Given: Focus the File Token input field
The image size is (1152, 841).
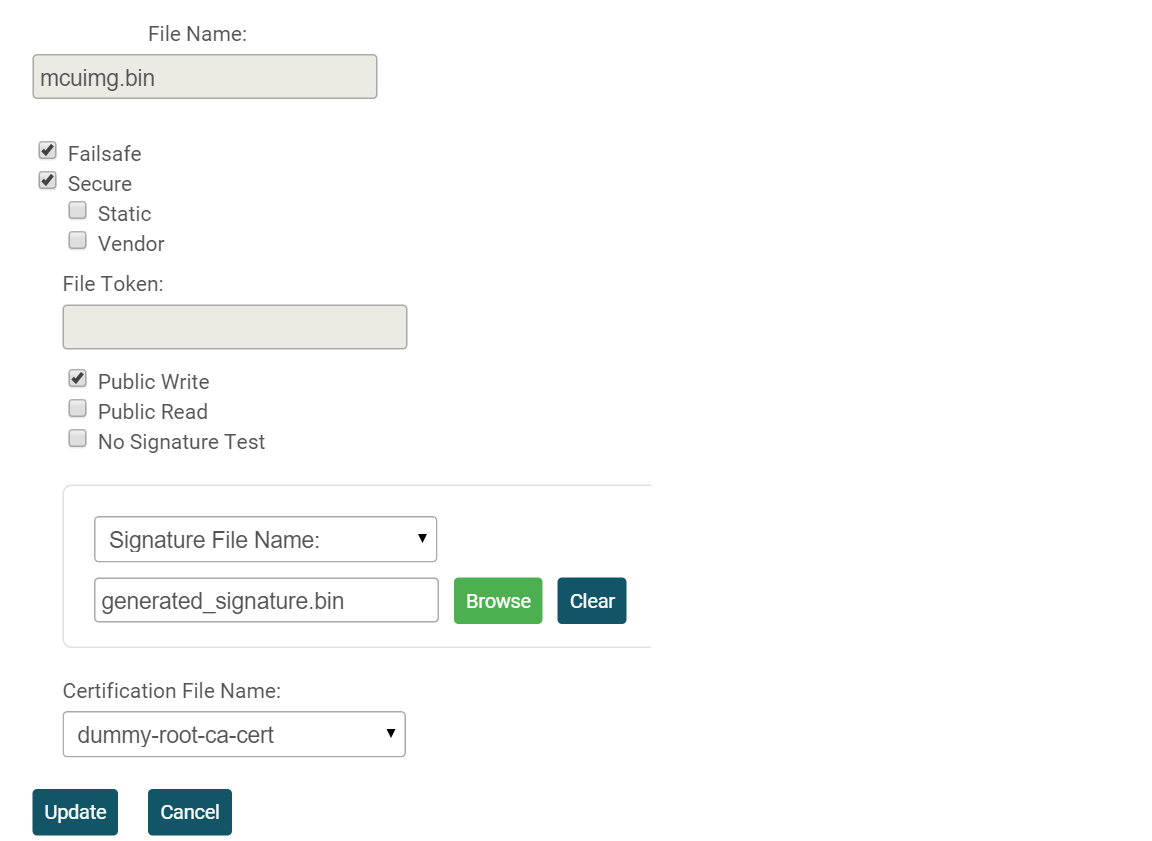Looking at the screenshot, I should tap(235, 327).
